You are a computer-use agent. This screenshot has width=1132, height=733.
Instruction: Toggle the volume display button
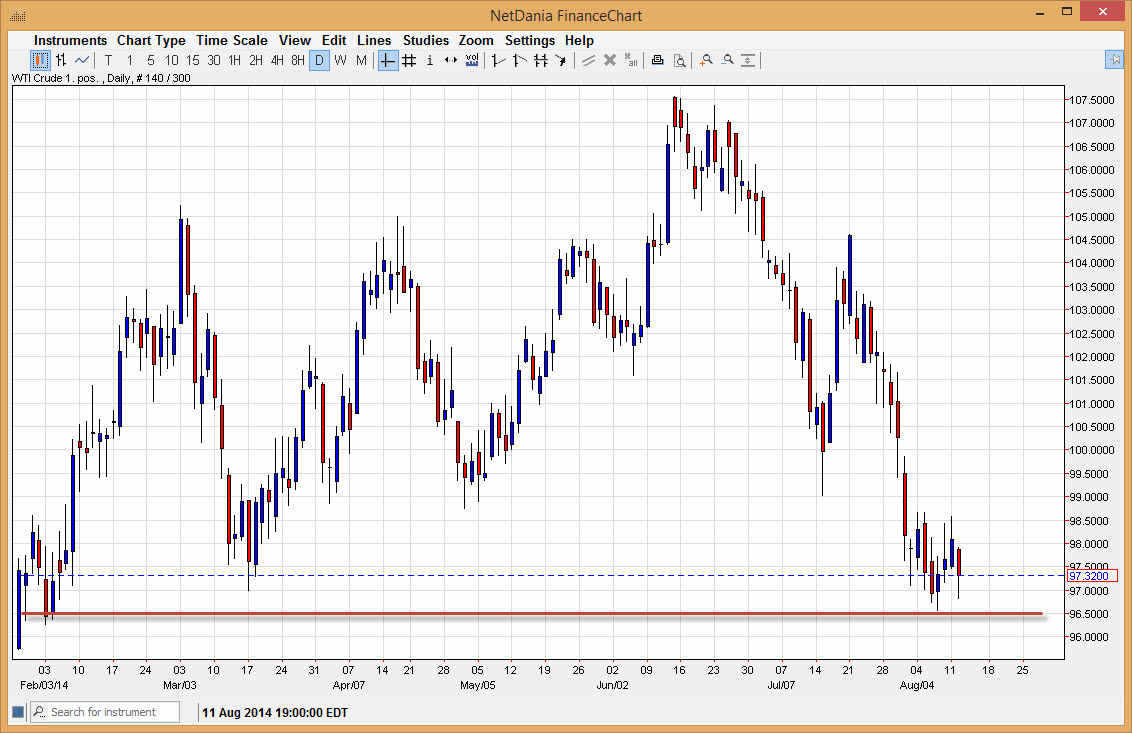pos(472,60)
